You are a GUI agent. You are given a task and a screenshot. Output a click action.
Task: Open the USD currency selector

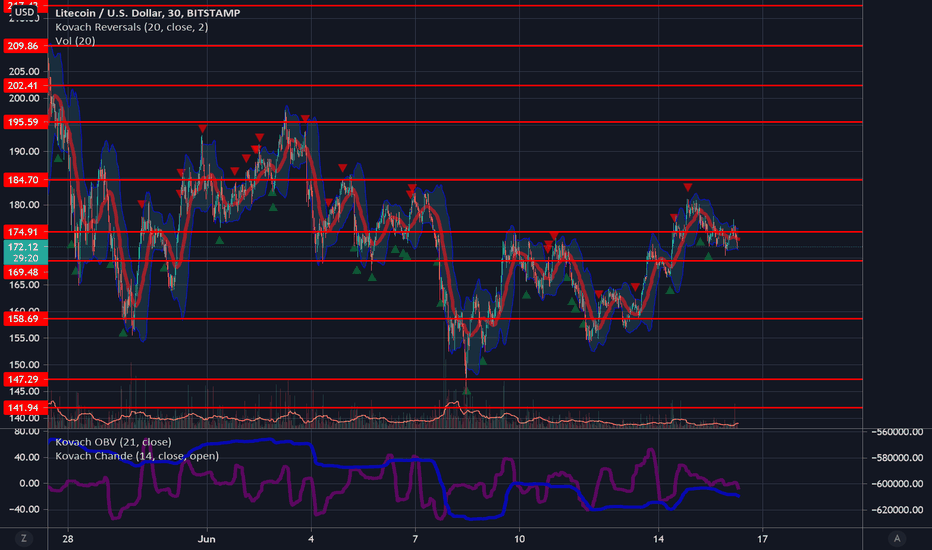24,12
